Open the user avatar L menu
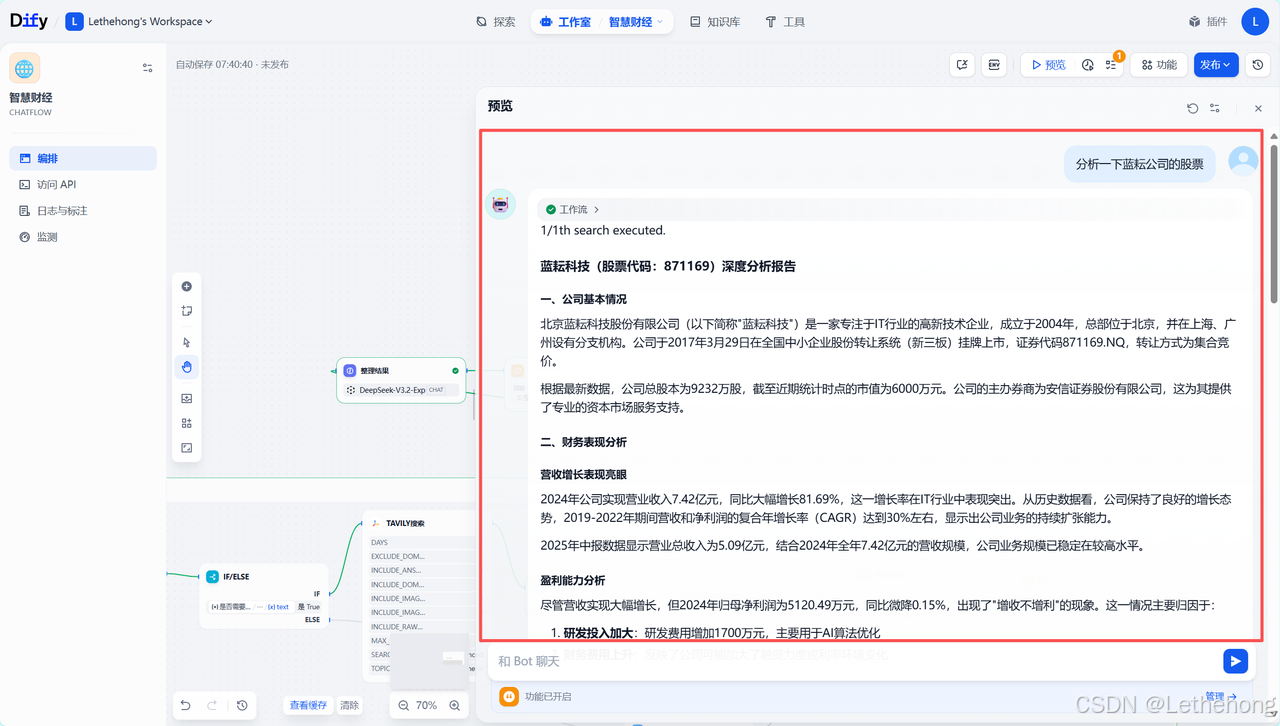Image resolution: width=1280 pixels, height=726 pixels. 1255,21
